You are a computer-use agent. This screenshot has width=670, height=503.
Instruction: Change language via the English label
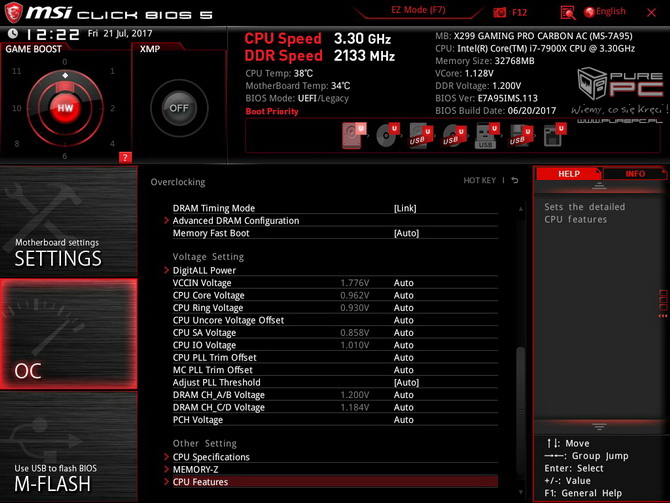coord(611,12)
